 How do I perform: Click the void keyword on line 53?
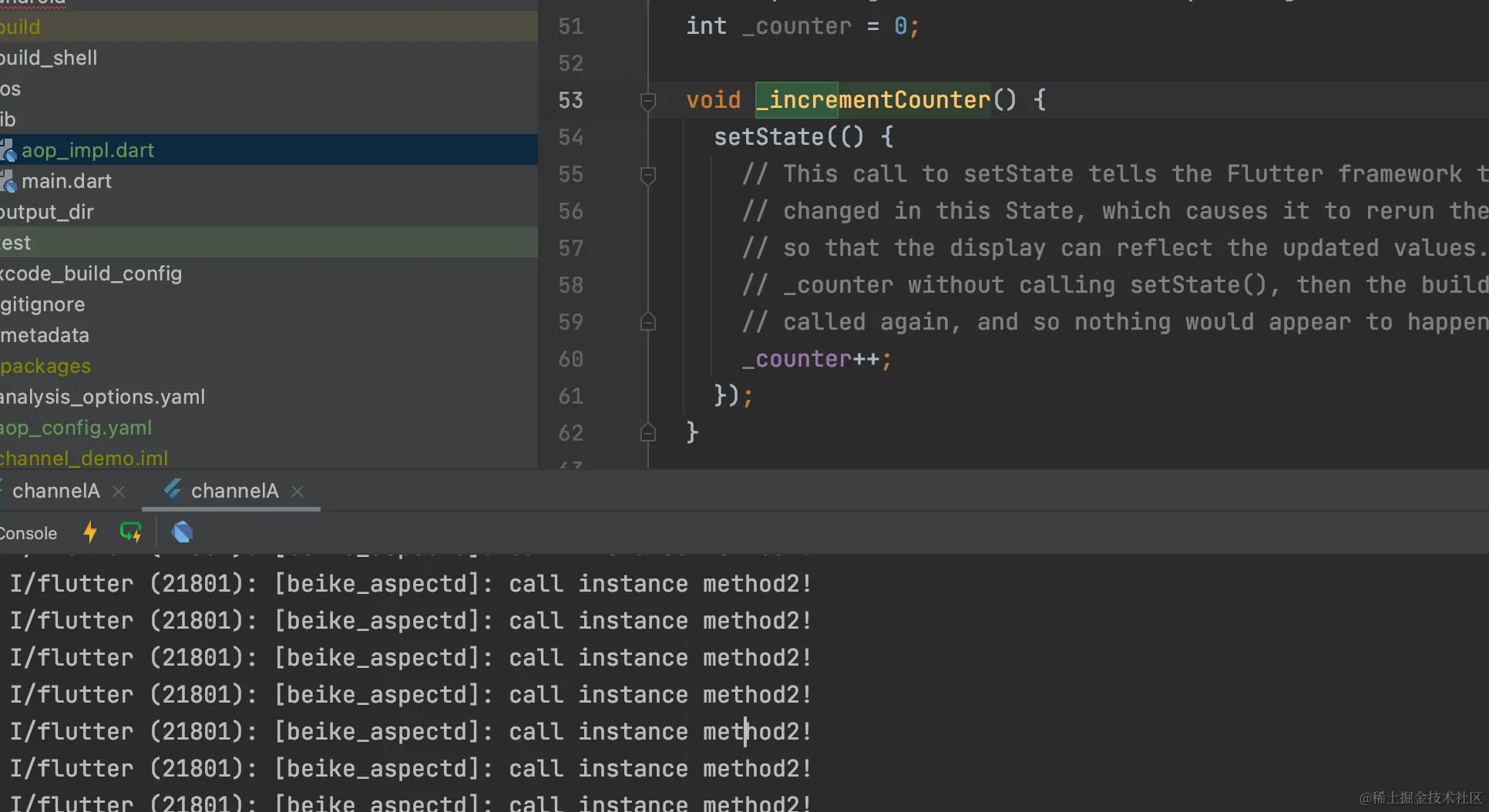click(713, 100)
